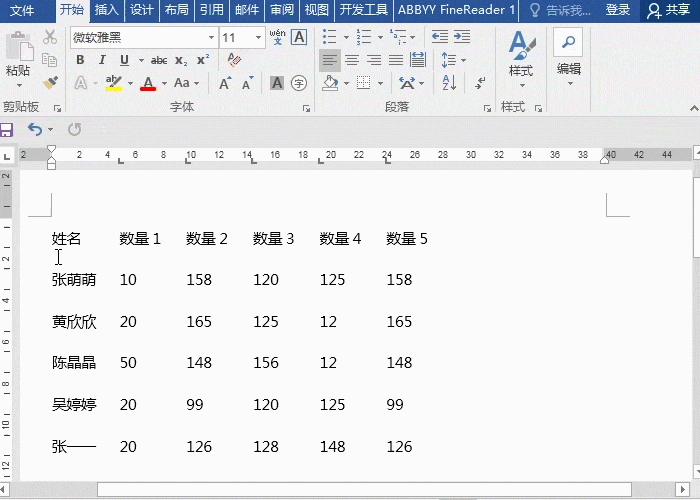Toggle italic formatting

[102, 60]
